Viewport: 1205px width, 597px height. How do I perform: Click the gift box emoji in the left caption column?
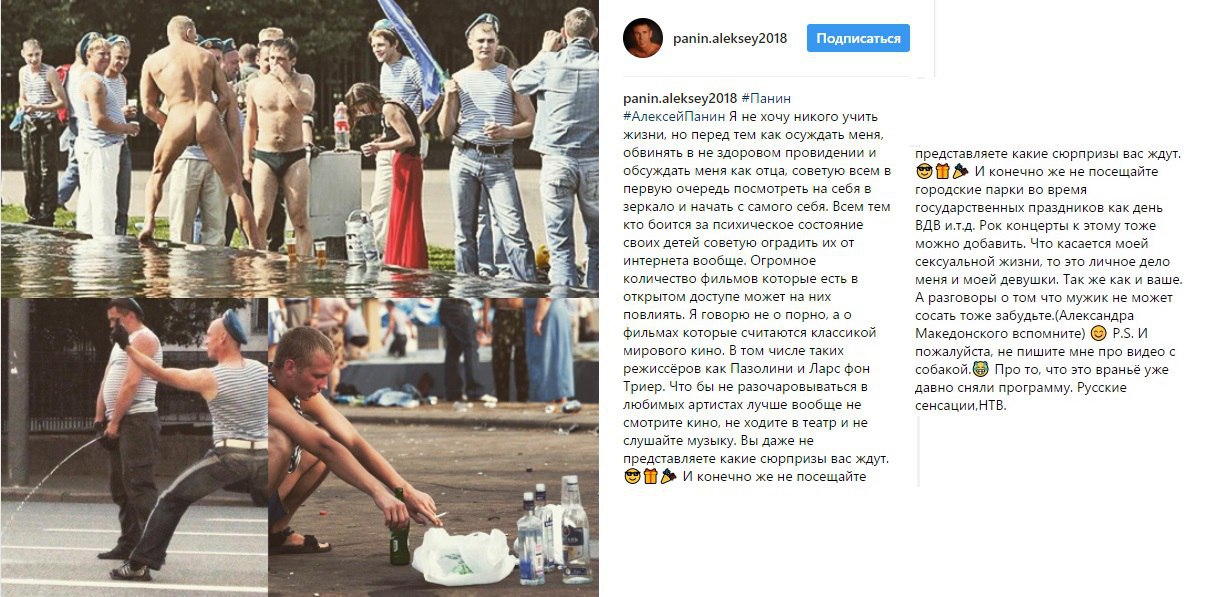point(649,477)
